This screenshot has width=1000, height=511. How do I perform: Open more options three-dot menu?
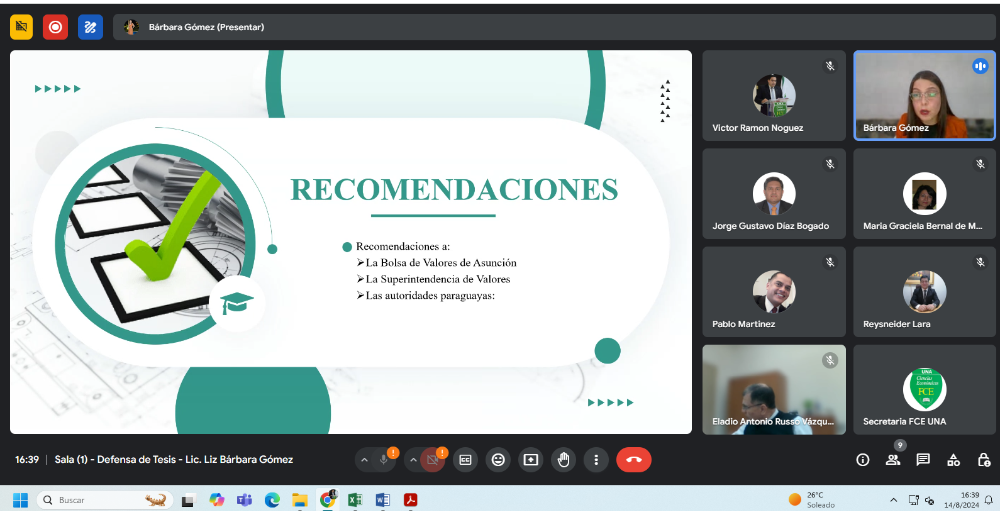pyautogui.click(x=596, y=459)
